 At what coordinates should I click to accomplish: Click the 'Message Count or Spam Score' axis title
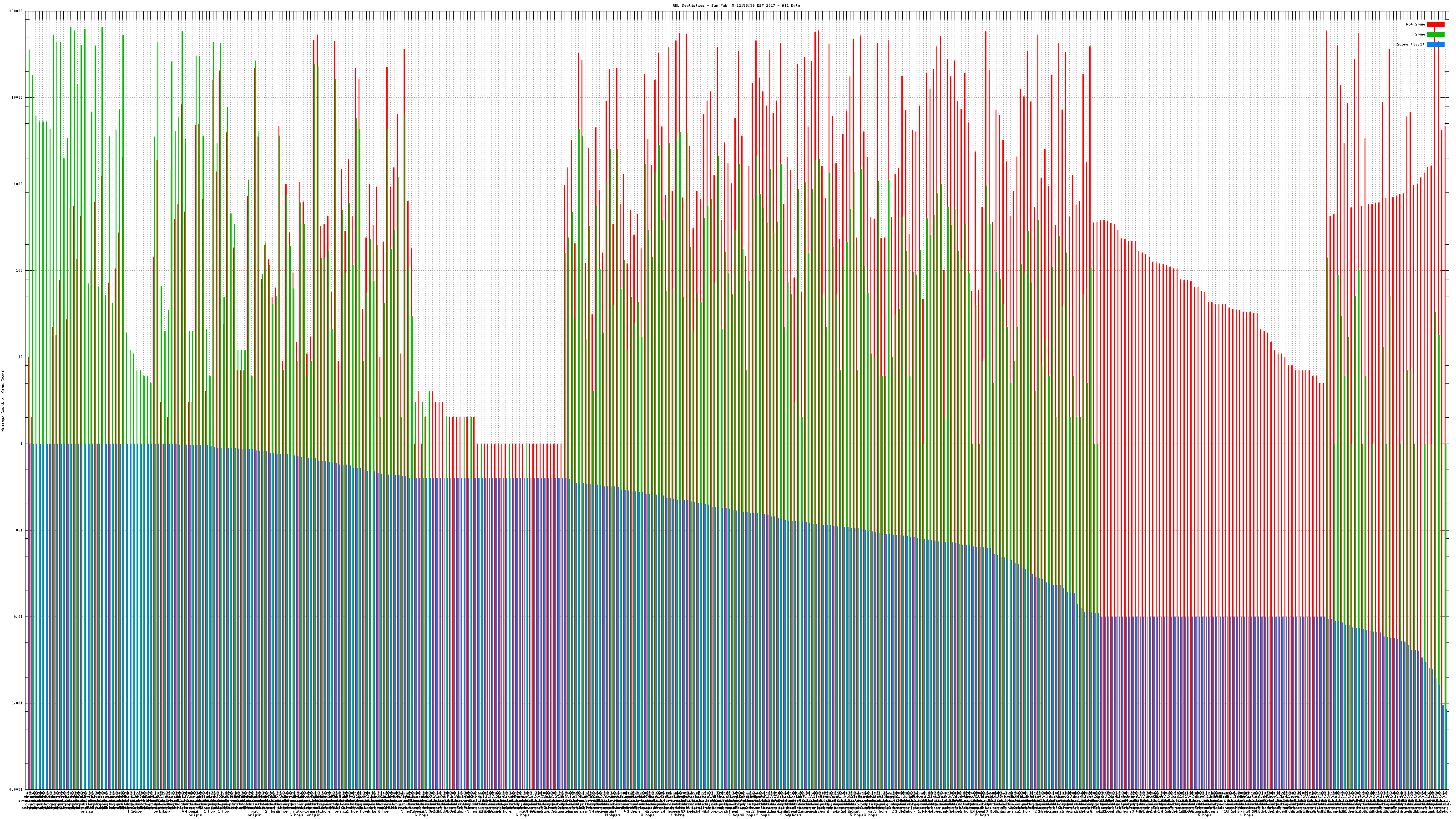(3, 401)
